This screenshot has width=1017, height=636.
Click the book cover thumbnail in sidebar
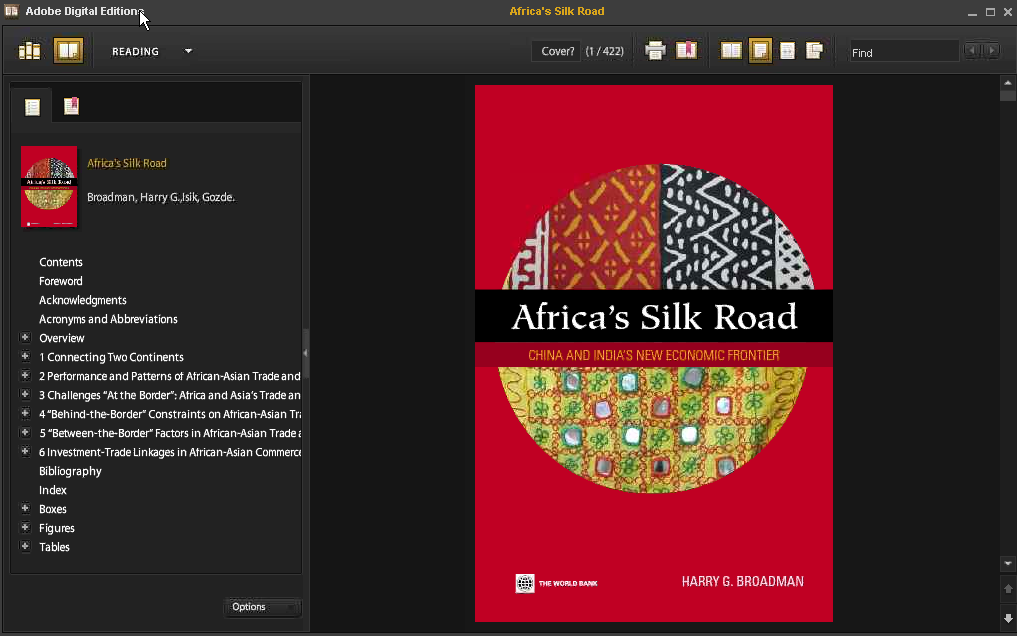tap(49, 187)
